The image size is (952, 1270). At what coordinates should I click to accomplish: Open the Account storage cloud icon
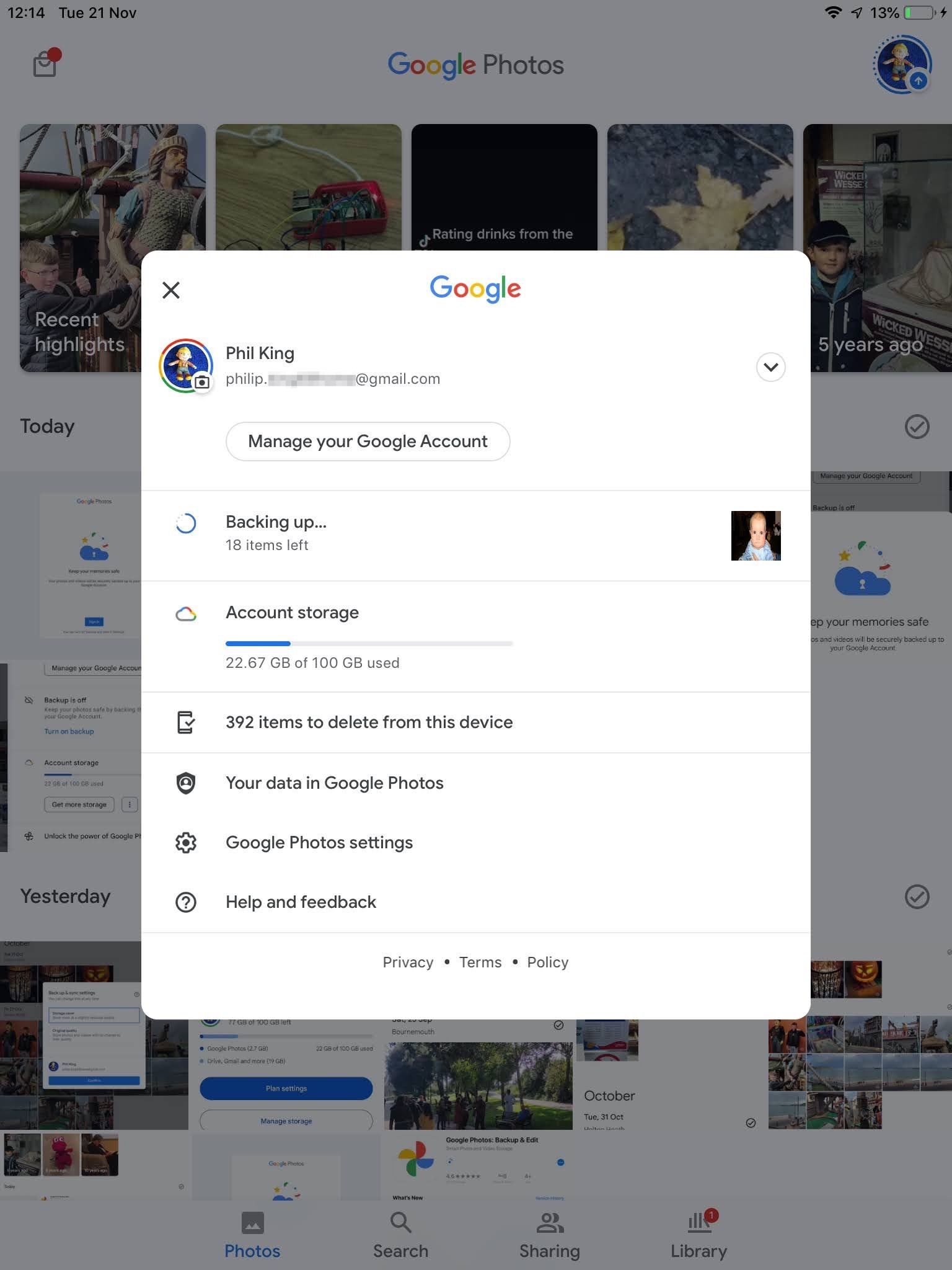186,615
